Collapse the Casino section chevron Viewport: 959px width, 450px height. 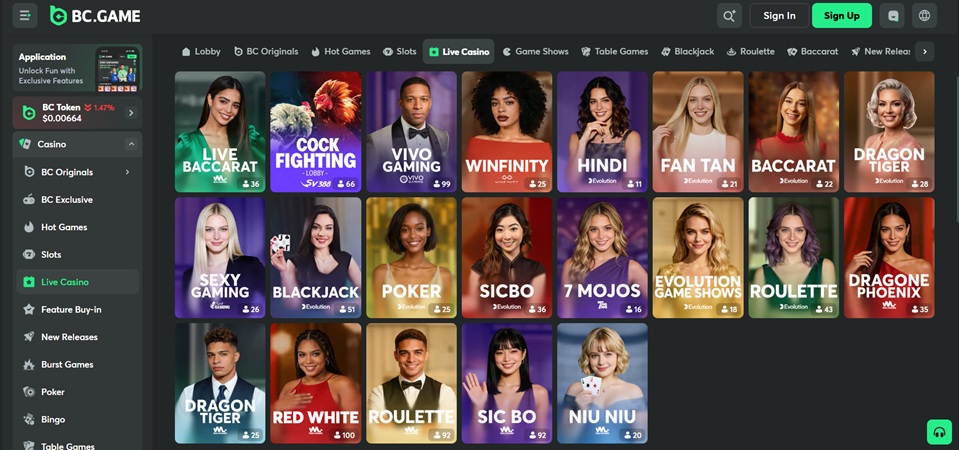[130, 144]
